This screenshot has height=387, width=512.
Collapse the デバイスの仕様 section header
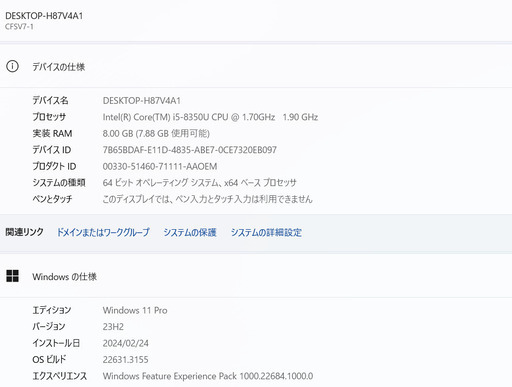coord(256,66)
